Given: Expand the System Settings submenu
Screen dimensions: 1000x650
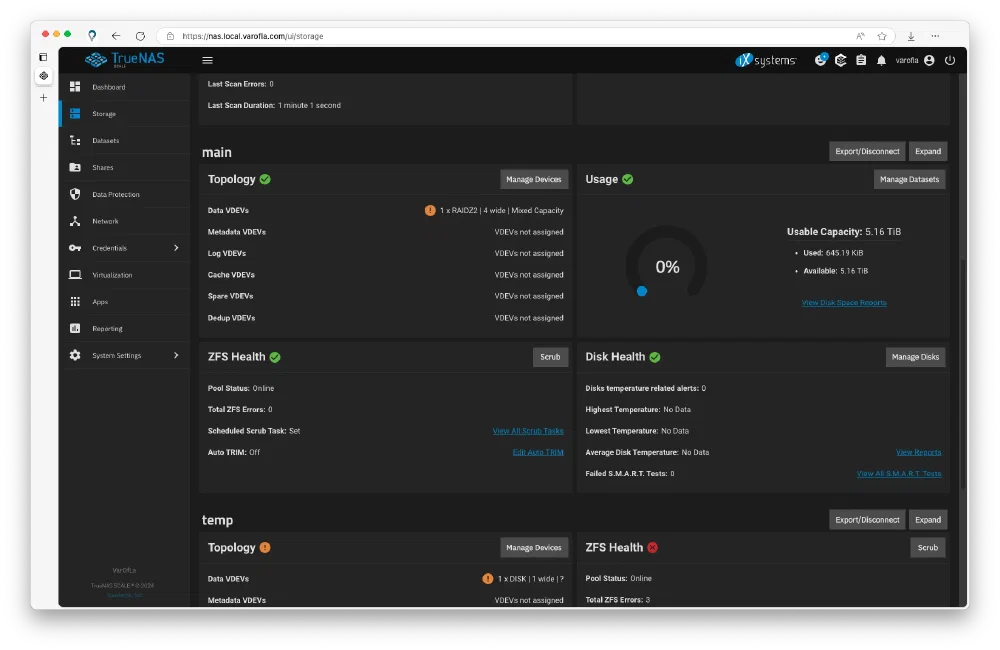Looking at the screenshot, I should 176,355.
